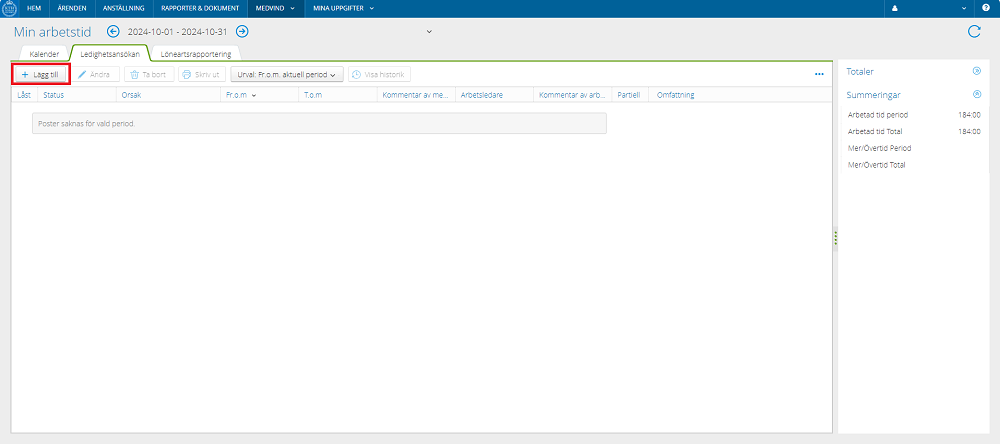Open the Medvind menu
The height and width of the screenshot is (444, 1000).
[277, 8]
